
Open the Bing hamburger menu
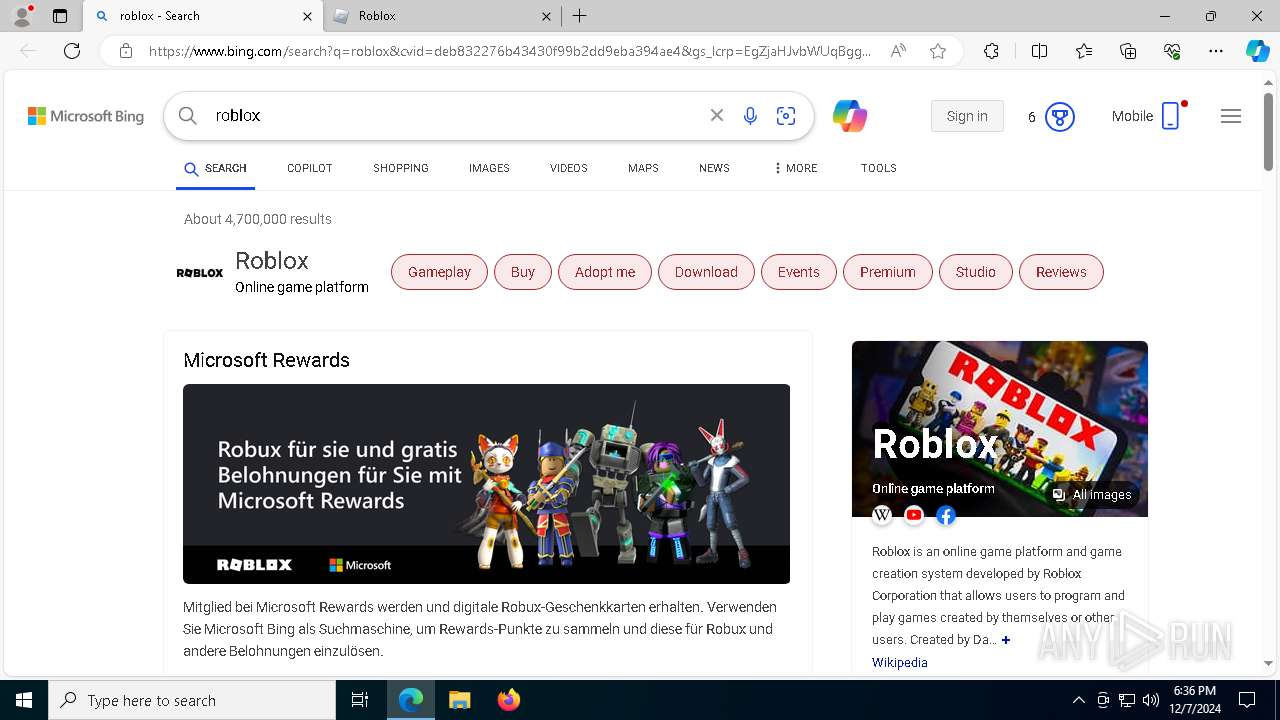click(1231, 116)
